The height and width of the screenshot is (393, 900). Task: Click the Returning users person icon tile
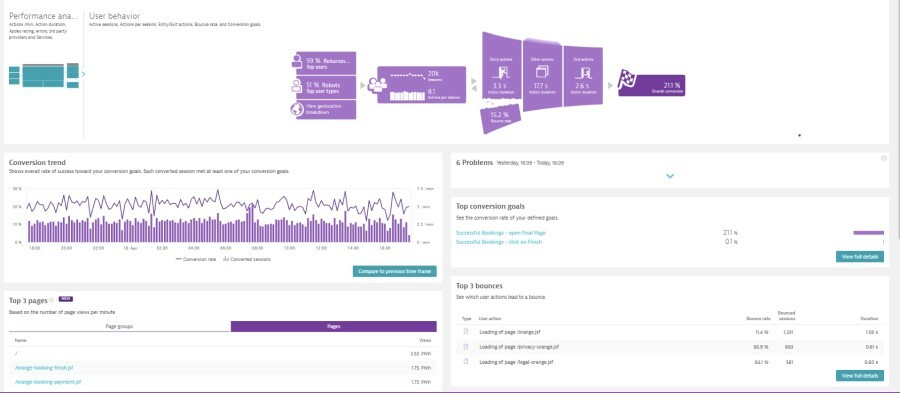click(323, 63)
